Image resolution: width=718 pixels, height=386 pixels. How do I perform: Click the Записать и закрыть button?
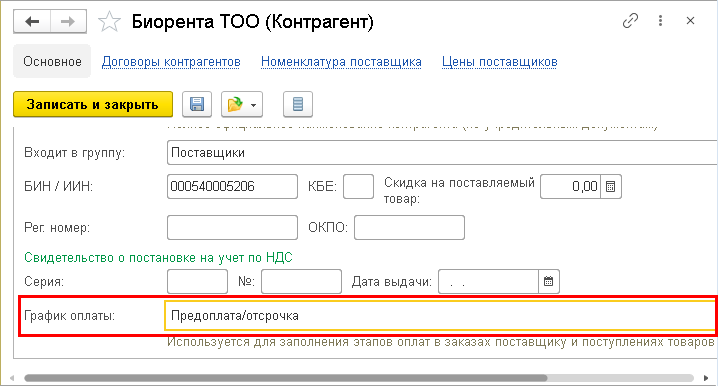click(x=93, y=104)
